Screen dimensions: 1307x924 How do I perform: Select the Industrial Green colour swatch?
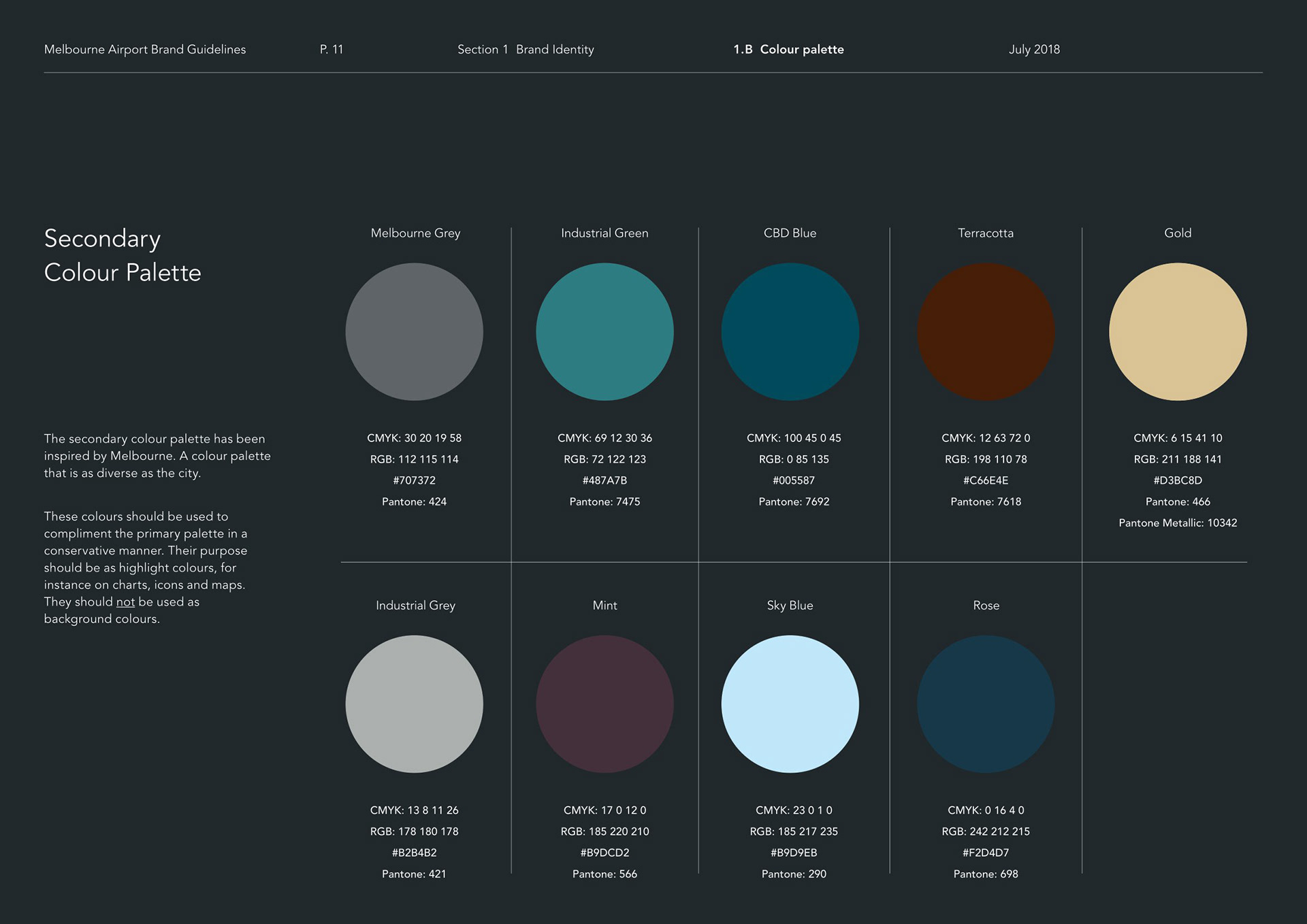[x=604, y=332]
